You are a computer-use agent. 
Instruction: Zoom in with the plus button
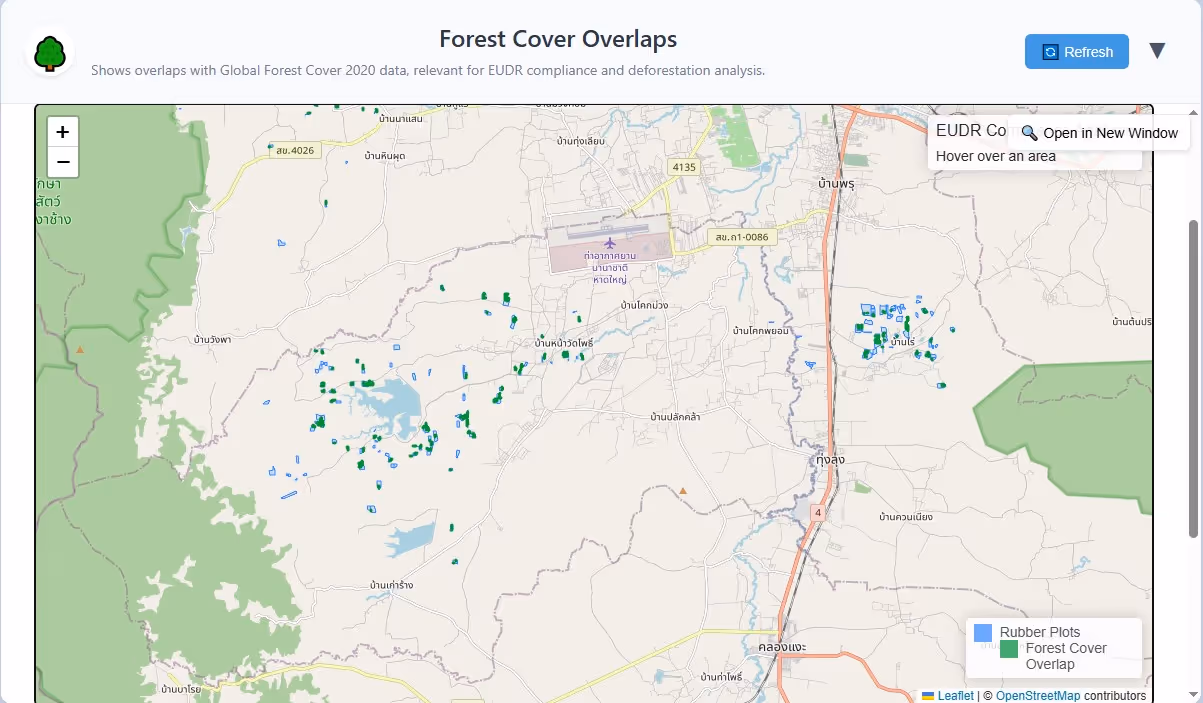pyautogui.click(x=63, y=132)
